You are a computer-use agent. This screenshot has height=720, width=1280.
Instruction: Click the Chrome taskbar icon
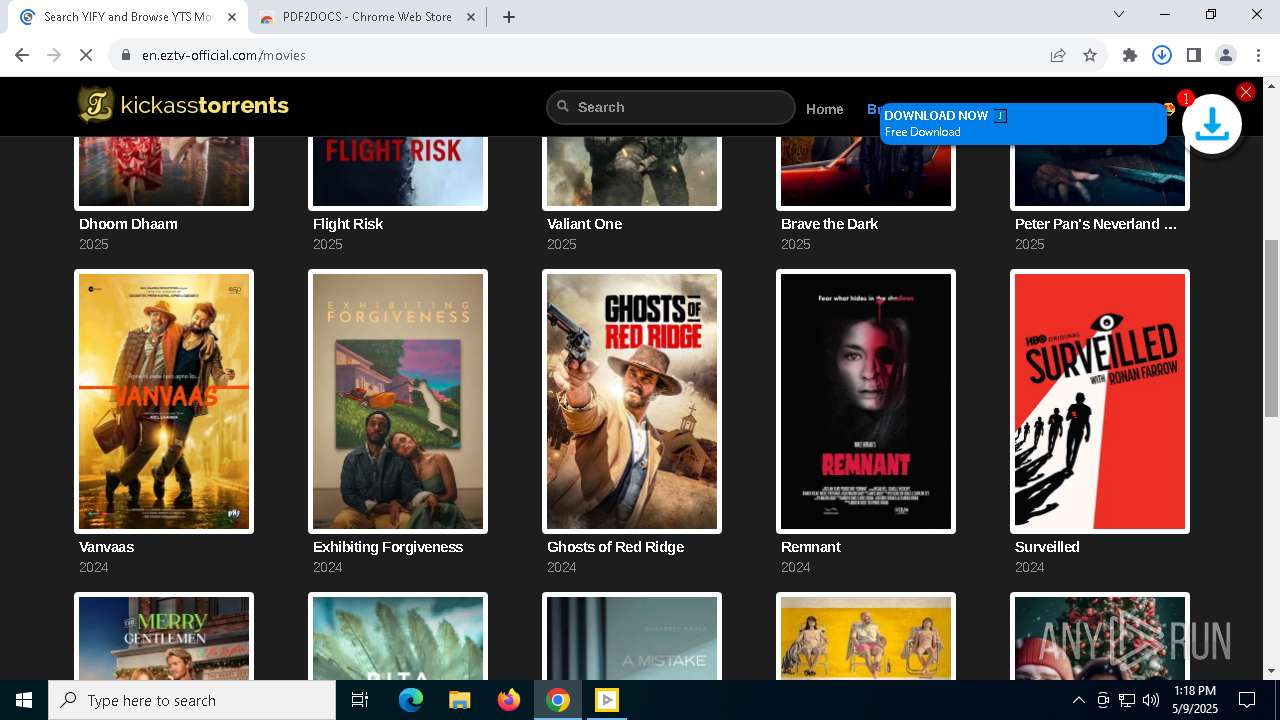tap(558, 700)
